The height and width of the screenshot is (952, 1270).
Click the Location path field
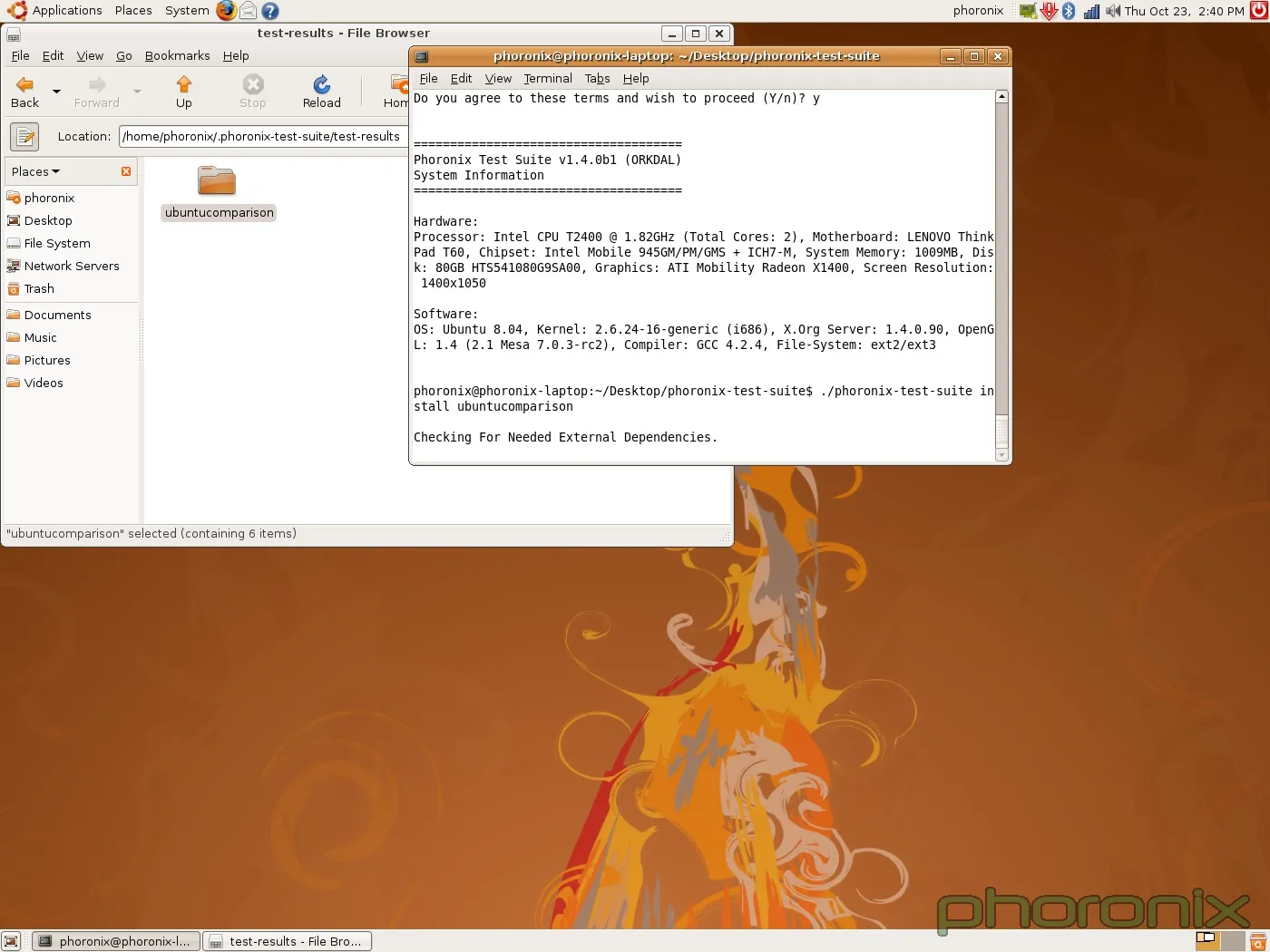pos(263,136)
